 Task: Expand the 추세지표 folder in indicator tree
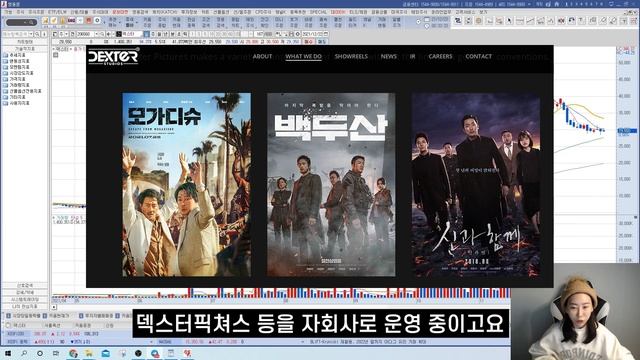14,55
